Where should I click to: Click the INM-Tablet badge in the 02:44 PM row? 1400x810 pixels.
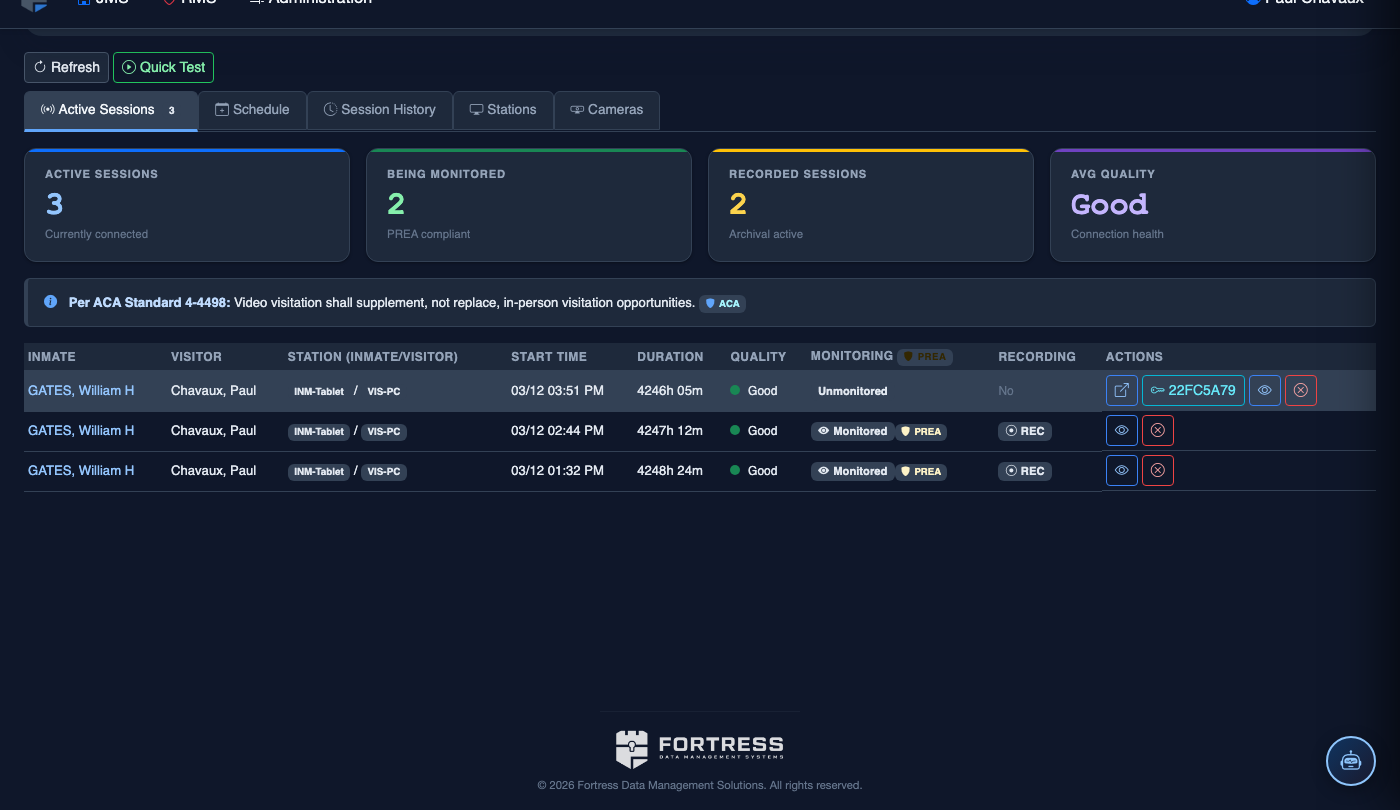coord(319,431)
